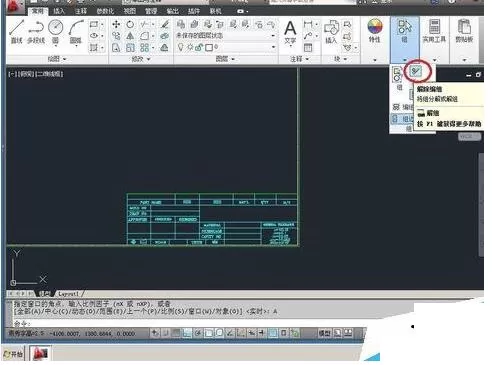Toggle Object Snap in status bar
The width and height of the screenshot is (492, 365).
click(209, 332)
